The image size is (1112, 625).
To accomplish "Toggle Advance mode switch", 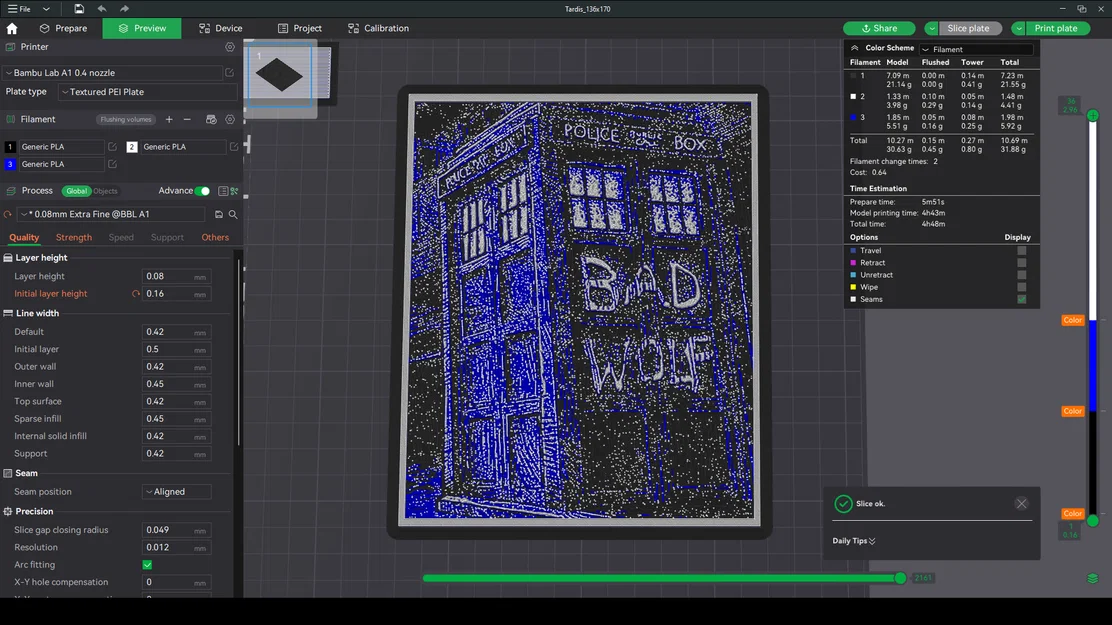I will coord(202,191).
